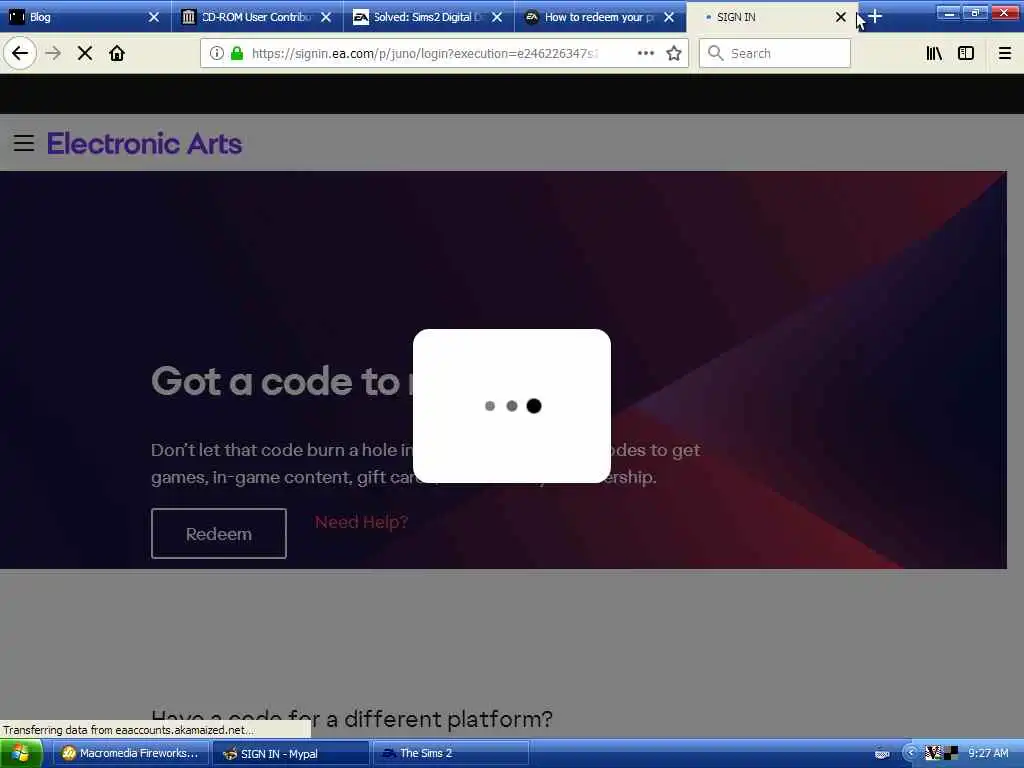Expand hidden system tray icons arrow
The height and width of the screenshot is (768, 1024).
[x=910, y=753]
